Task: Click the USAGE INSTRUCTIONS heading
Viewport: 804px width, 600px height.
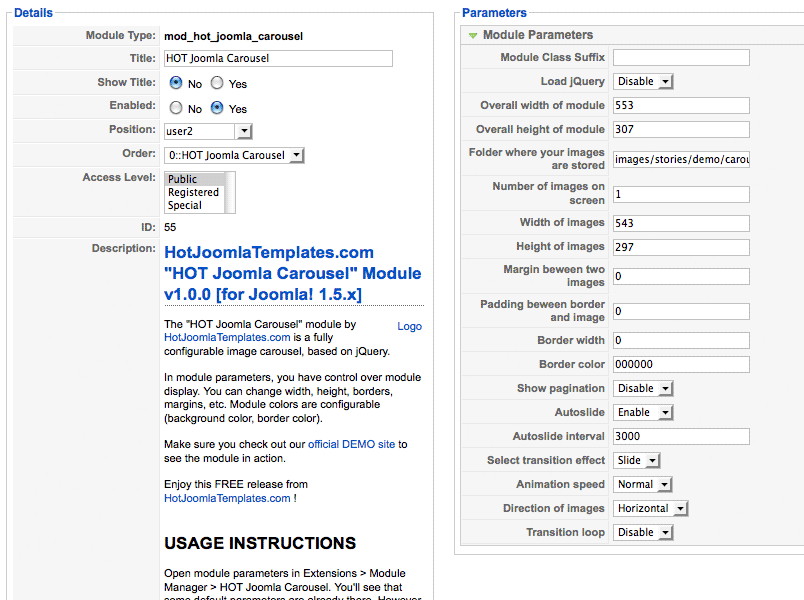Action: click(x=260, y=544)
